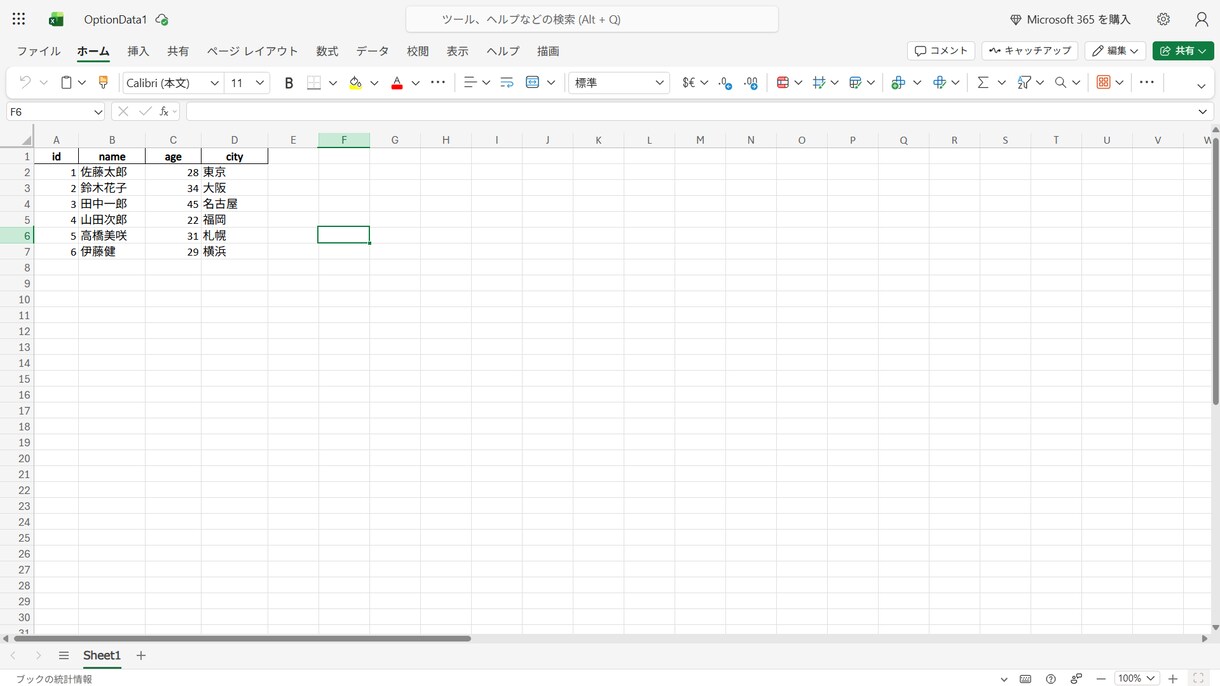The image size is (1220, 686).
Task: Expand the borders dropdown arrow
Action: pyautogui.click(x=333, y=83)
